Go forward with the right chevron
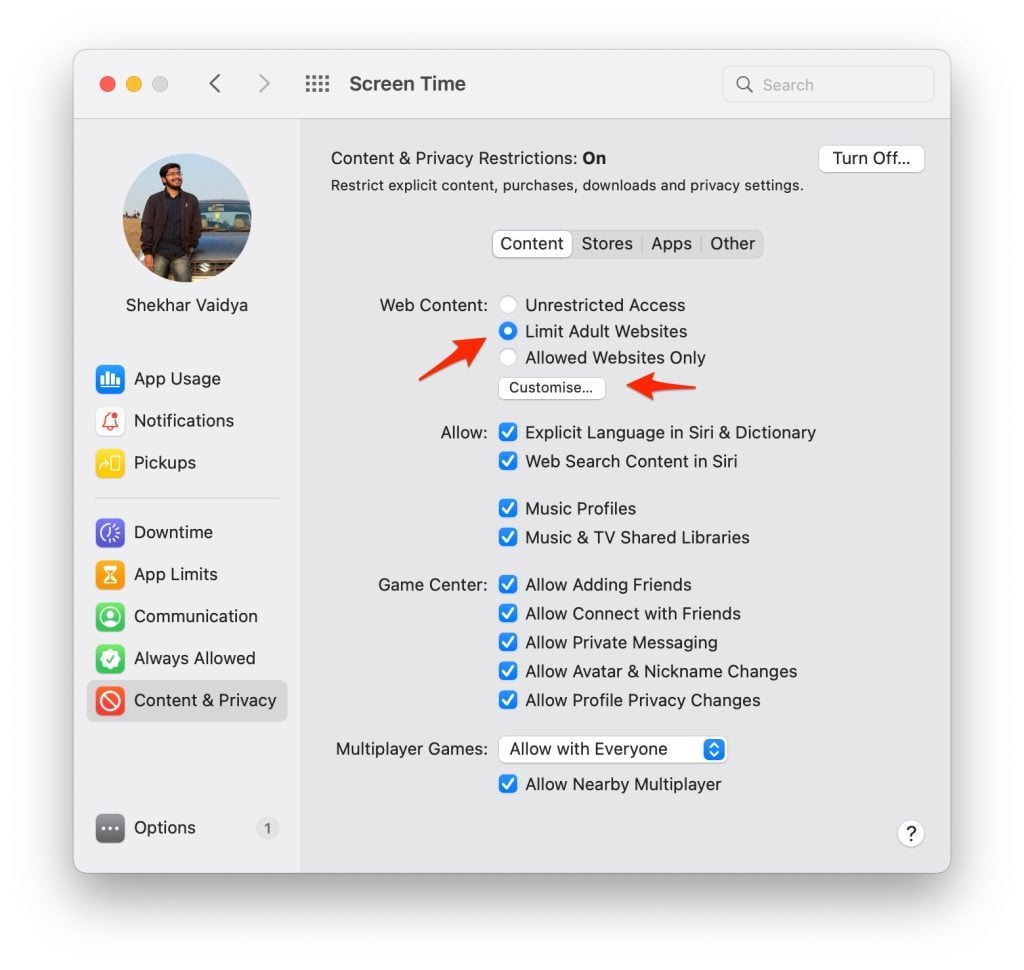The height and width of the screenshot is (970, 1024). (264, 84)
